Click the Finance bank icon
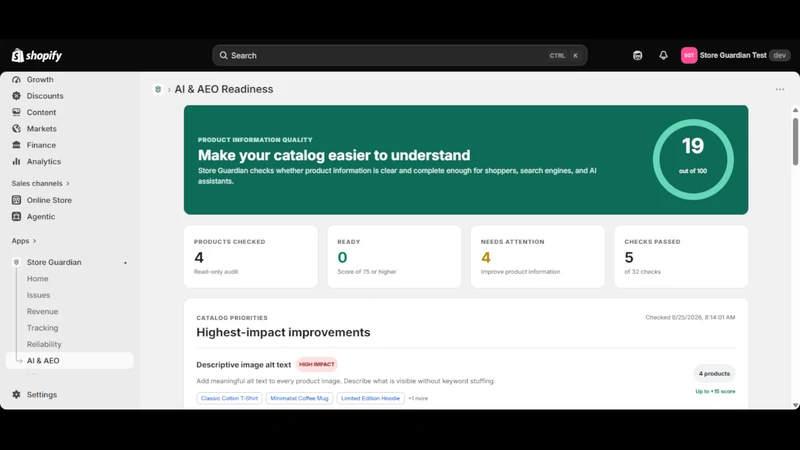Screen dimensions: 800x450 tap(16, 145)
